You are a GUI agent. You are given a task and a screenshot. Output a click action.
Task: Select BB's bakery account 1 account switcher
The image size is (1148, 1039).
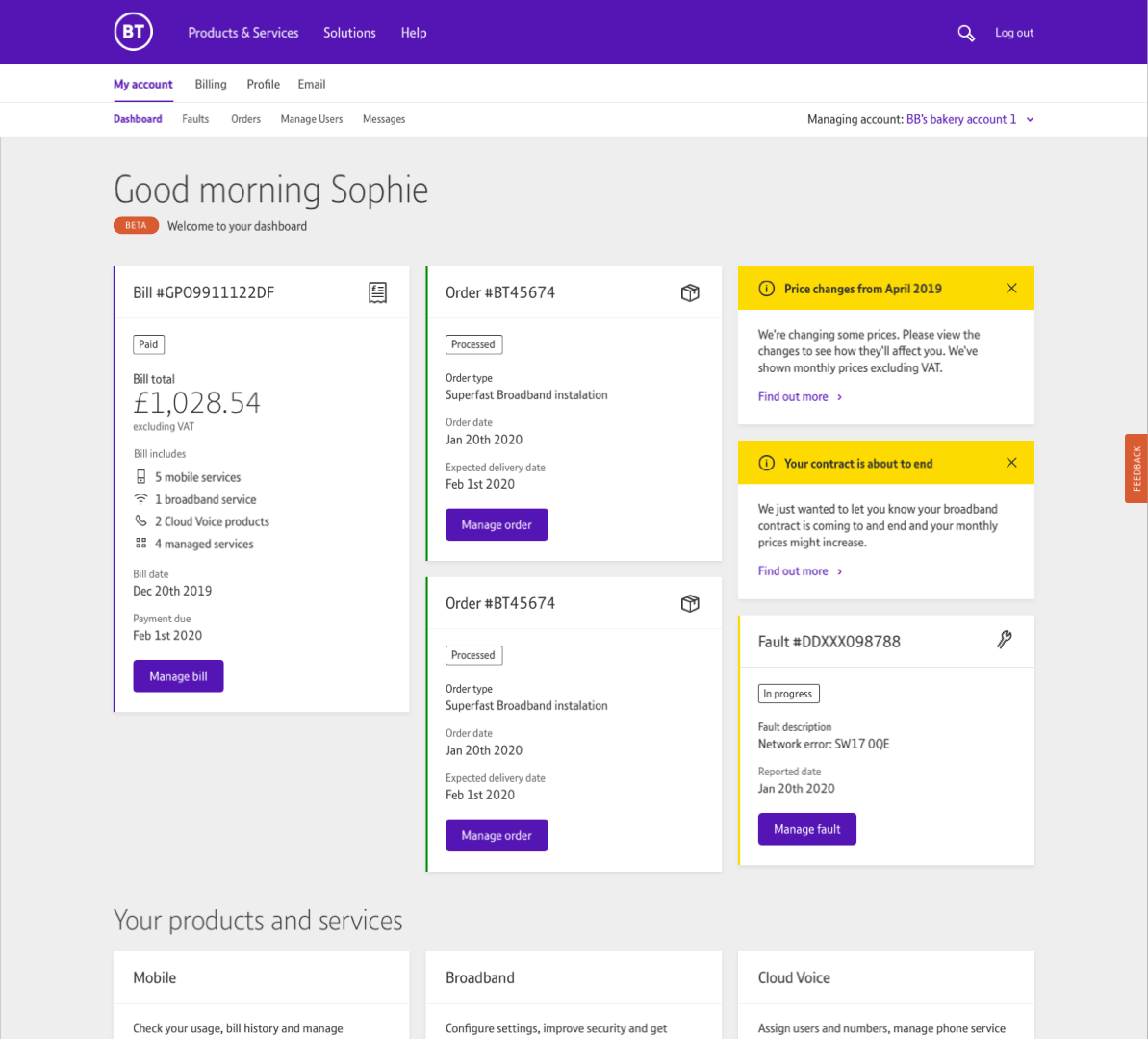tap(961, 119)
